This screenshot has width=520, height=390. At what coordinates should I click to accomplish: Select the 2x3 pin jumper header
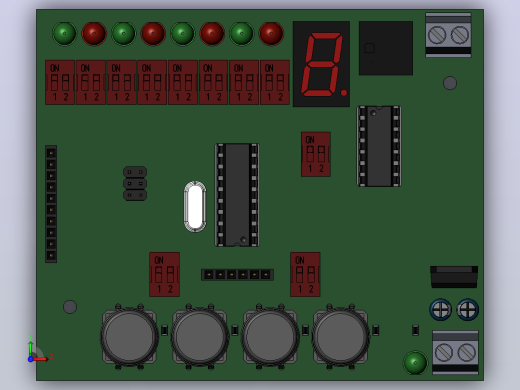click(135, 184)
